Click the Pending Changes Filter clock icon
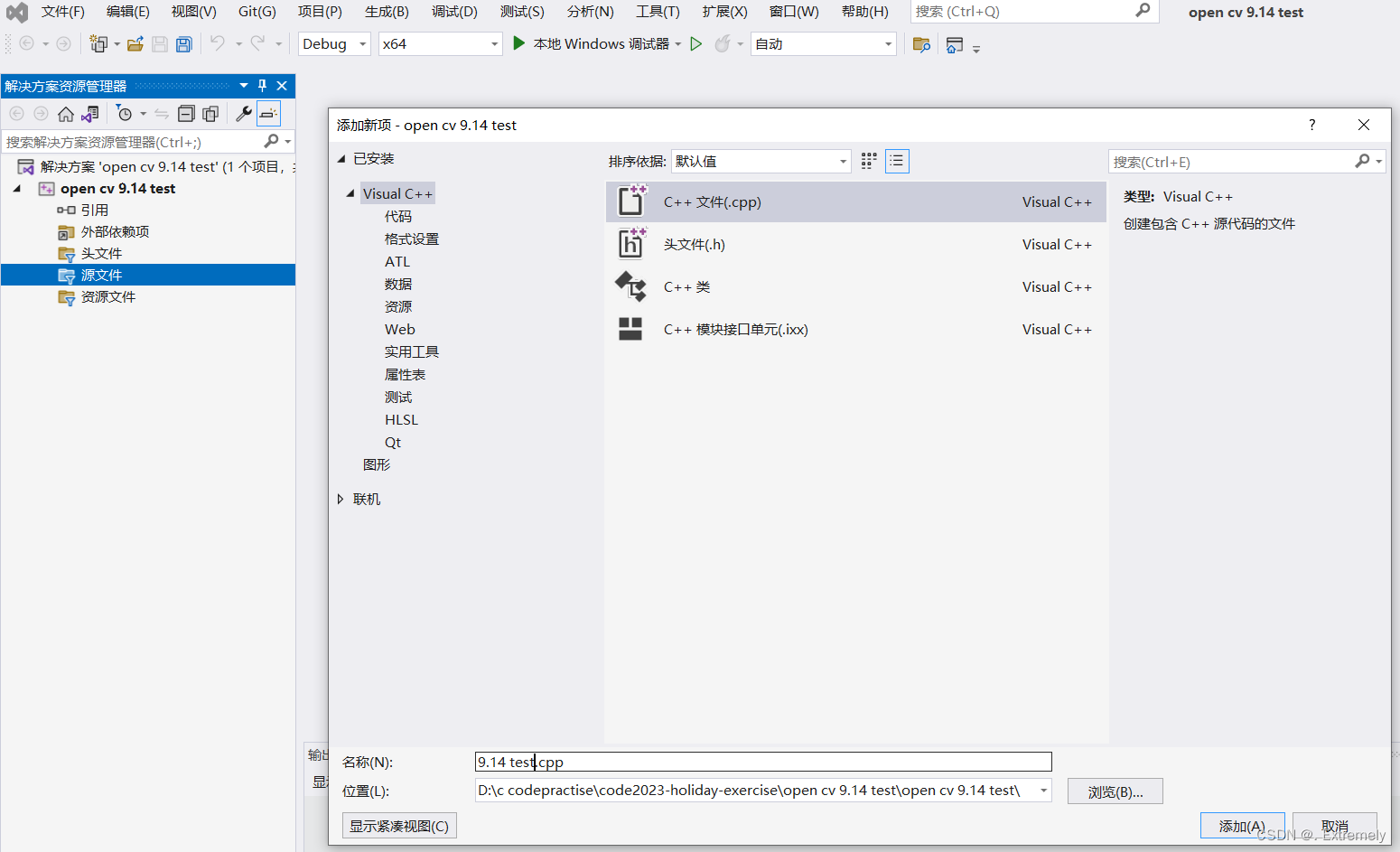This screenshot has width=1400, height=852. coord(125,114)
